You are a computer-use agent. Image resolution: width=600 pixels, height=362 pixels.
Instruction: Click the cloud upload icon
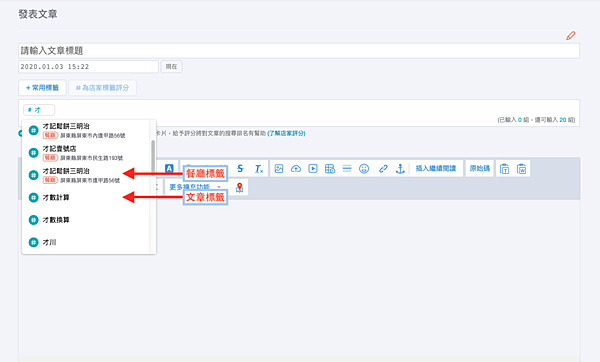pos(296,168)
